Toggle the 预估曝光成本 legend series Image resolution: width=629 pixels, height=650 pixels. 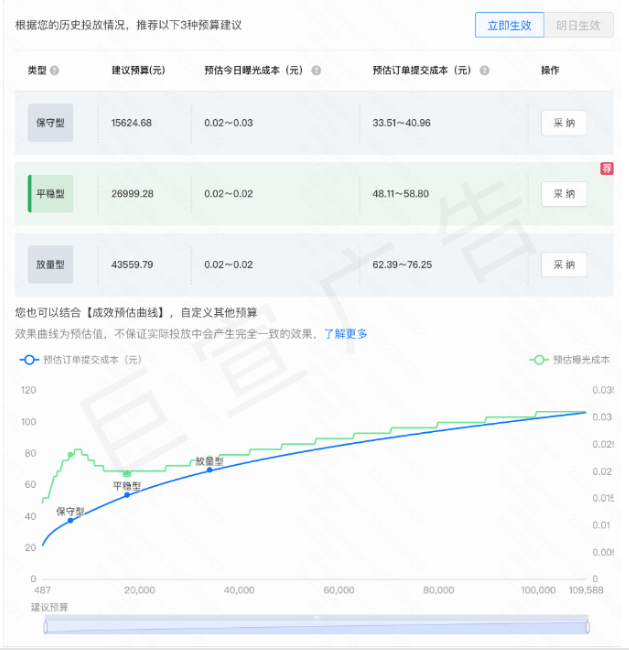(570, 360)
